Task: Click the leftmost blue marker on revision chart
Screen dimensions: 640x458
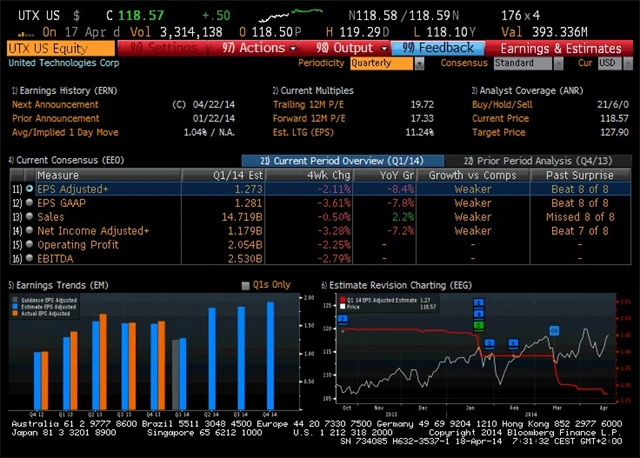Action: [343, 318]
